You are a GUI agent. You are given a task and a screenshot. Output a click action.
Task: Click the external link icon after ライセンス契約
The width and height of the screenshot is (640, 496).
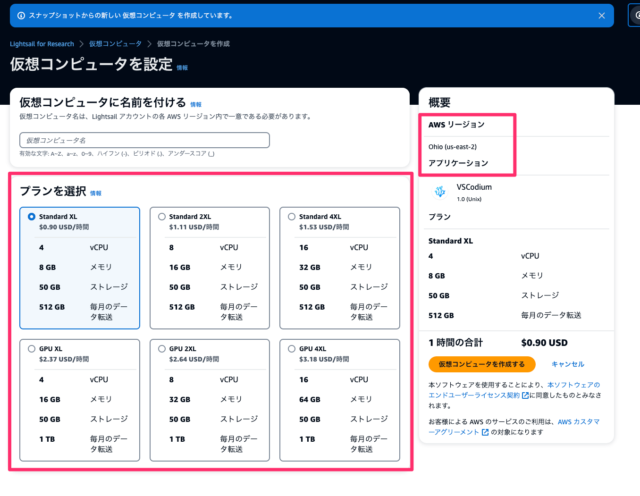[x=525, y=395]
